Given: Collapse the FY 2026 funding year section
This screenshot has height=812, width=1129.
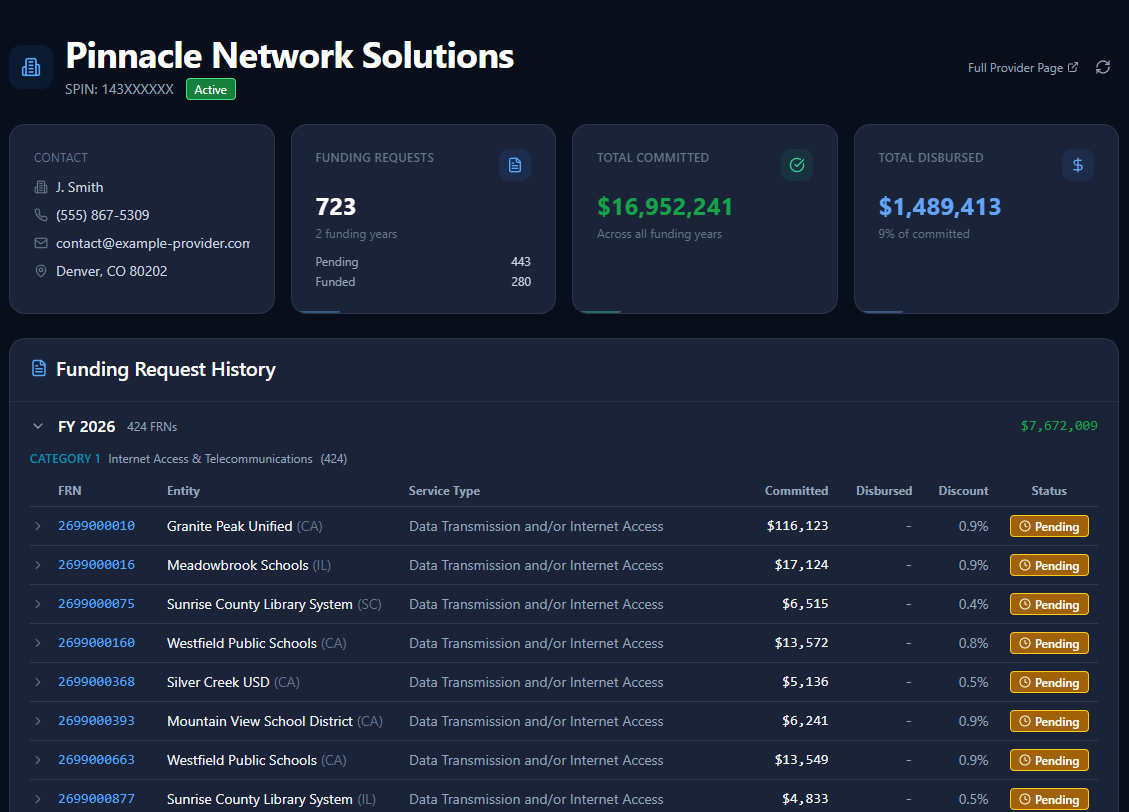Looking at the screenshot, I should (38, 426).
